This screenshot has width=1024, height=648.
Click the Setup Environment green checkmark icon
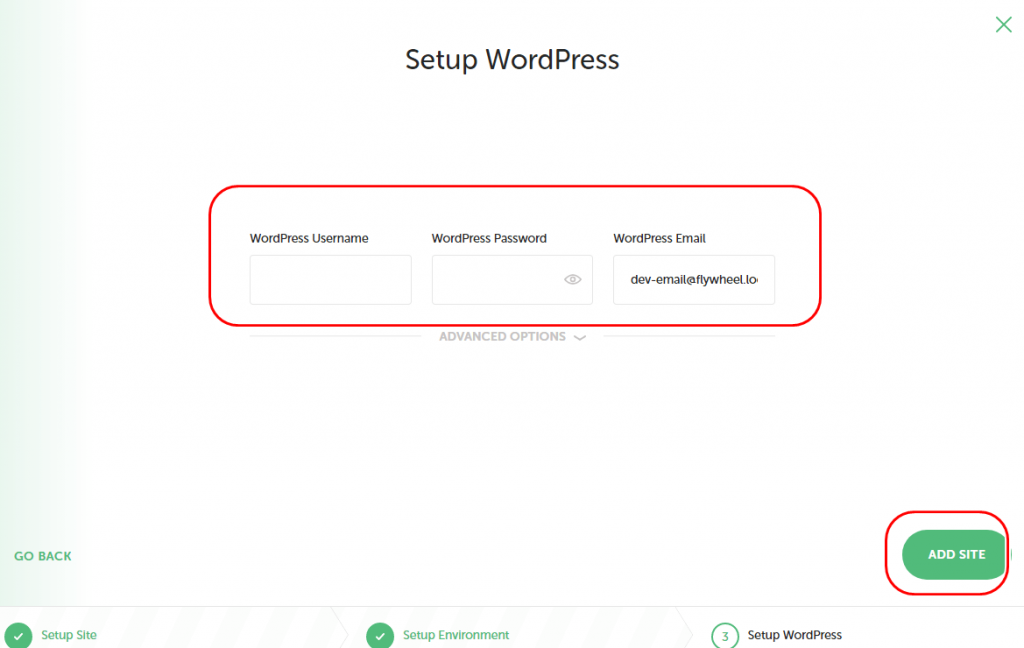(x=380, y=635)
